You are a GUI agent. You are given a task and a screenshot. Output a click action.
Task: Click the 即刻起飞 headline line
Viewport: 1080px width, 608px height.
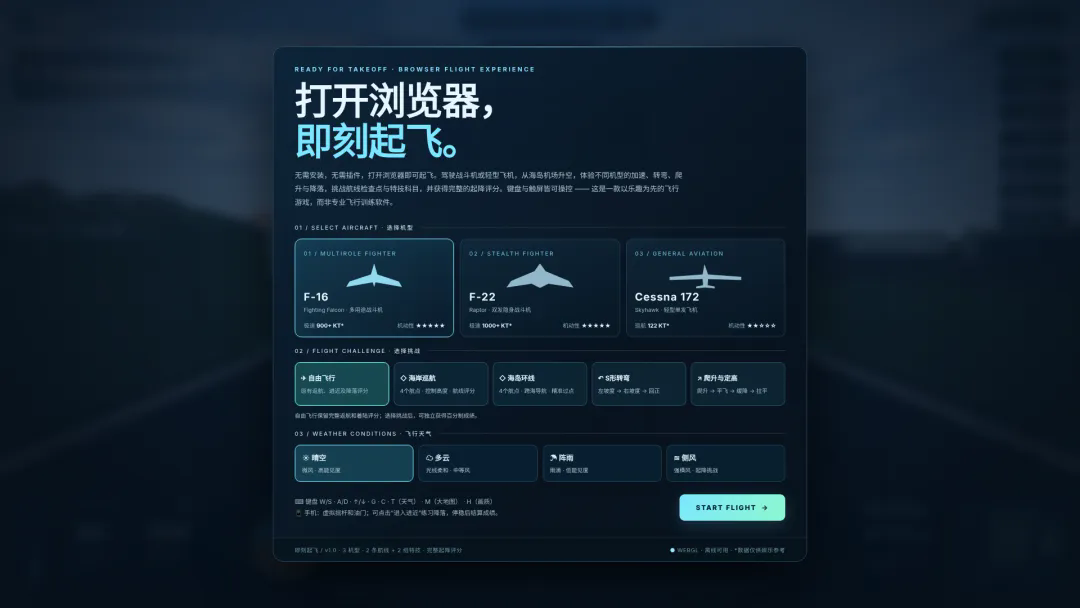point(377,141)
